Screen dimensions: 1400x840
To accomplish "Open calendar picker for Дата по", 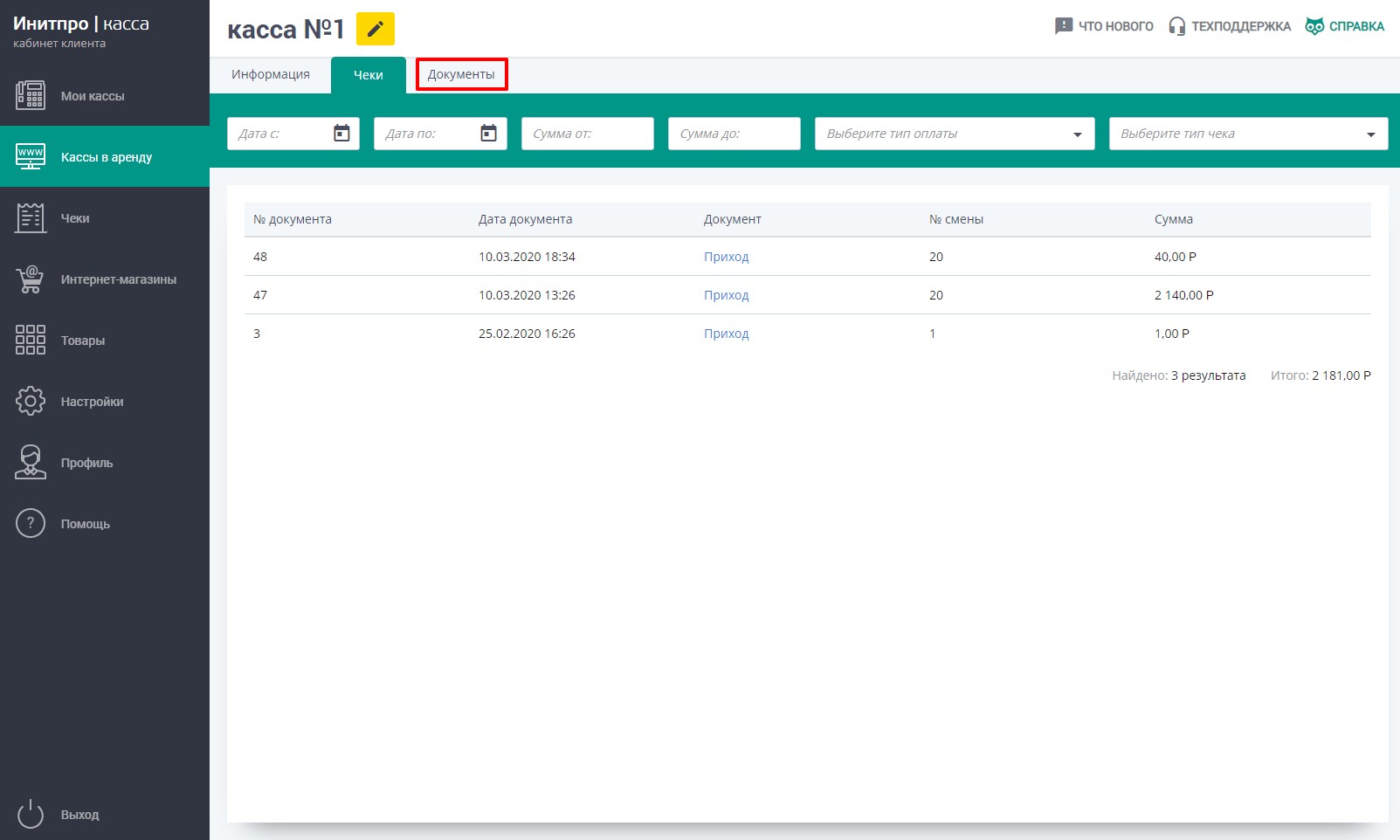I will click(488, 133).
